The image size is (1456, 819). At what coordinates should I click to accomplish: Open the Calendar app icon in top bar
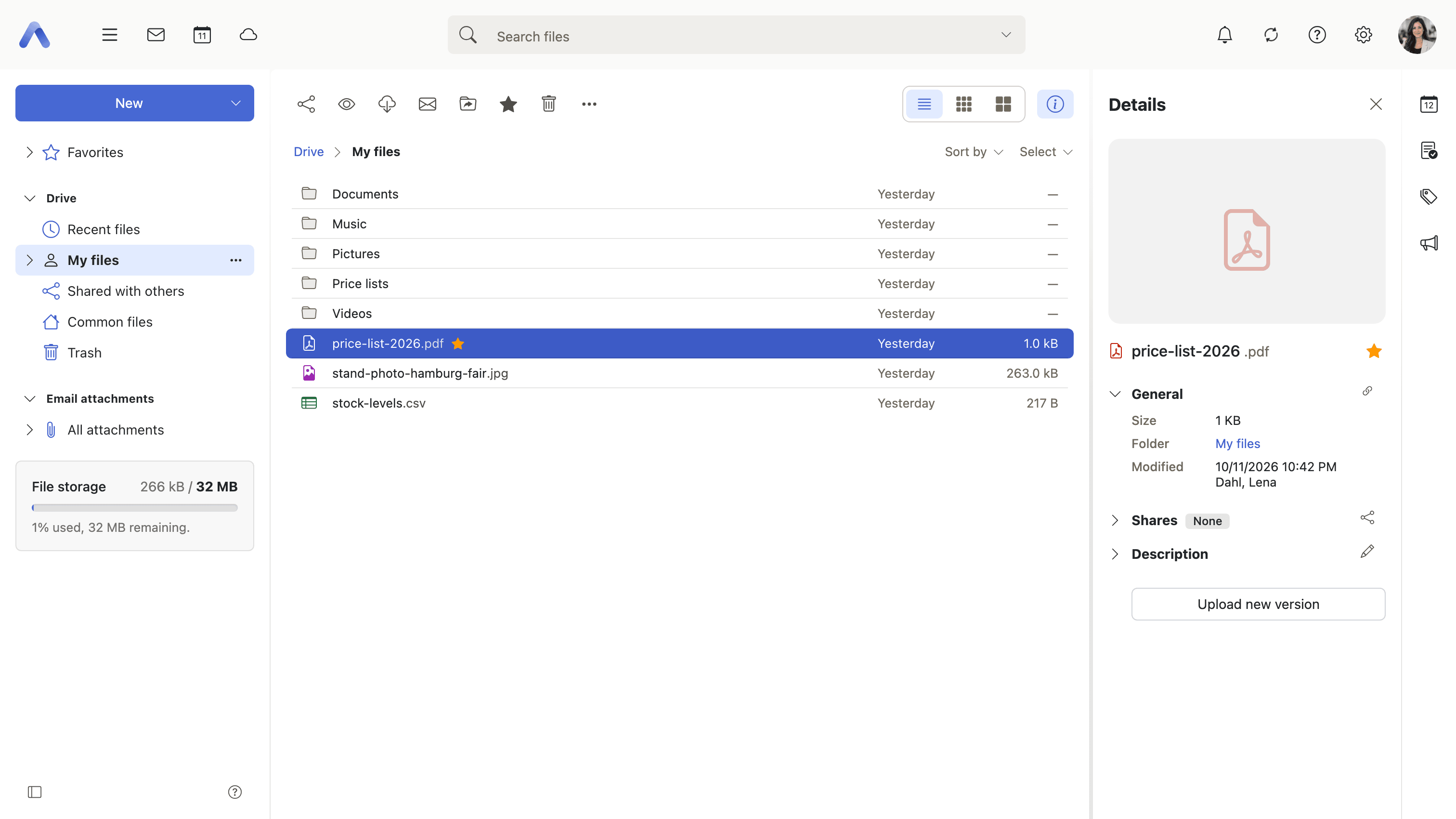(202, 35)
